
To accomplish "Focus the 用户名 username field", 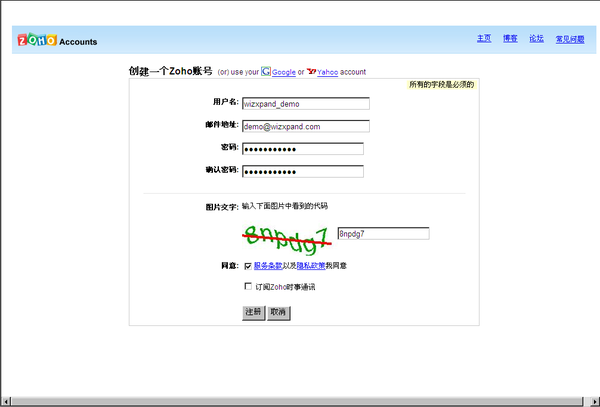I will pos(306,104).
